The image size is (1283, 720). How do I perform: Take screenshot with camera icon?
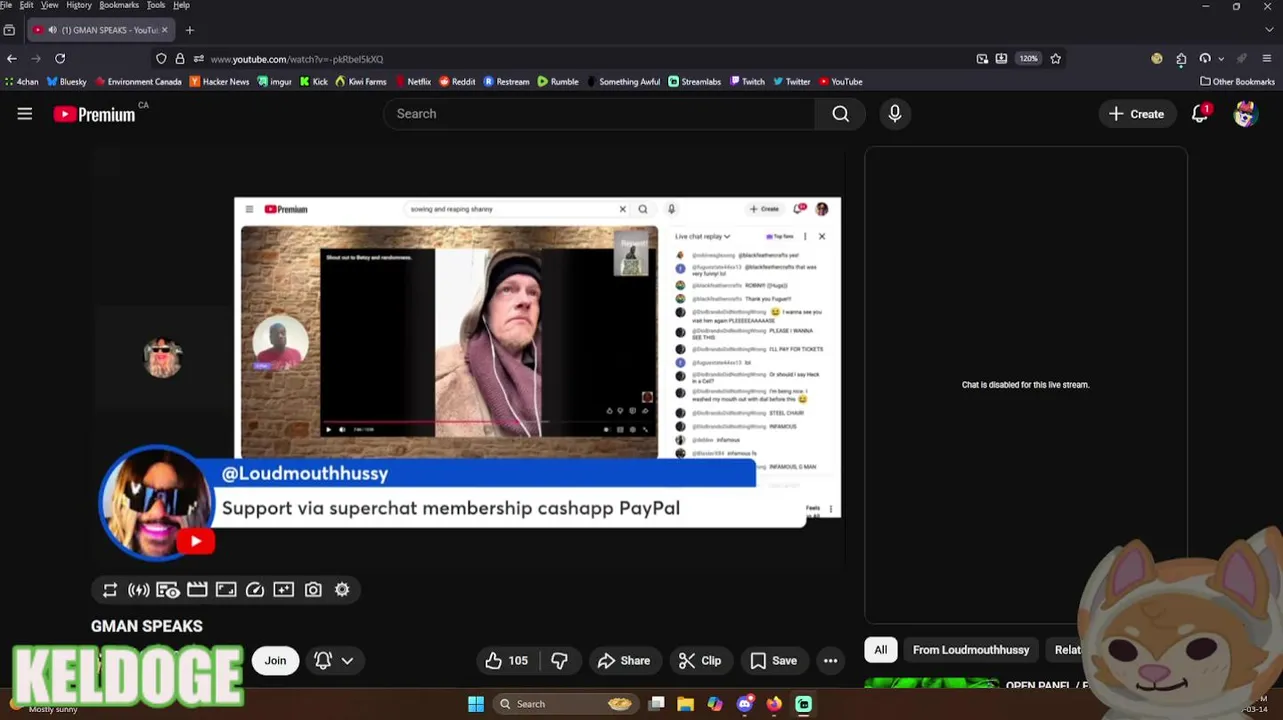coord(313,590)
